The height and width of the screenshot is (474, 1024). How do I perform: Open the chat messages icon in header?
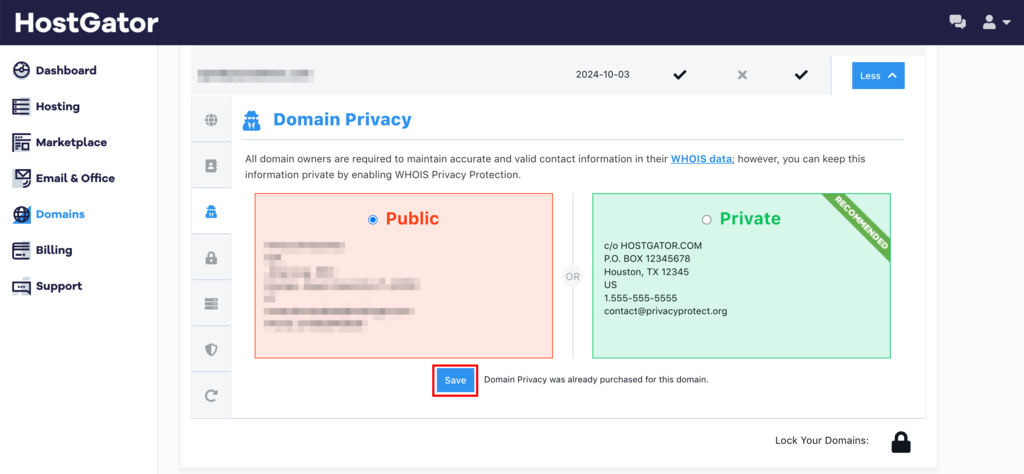pos(957,22)
